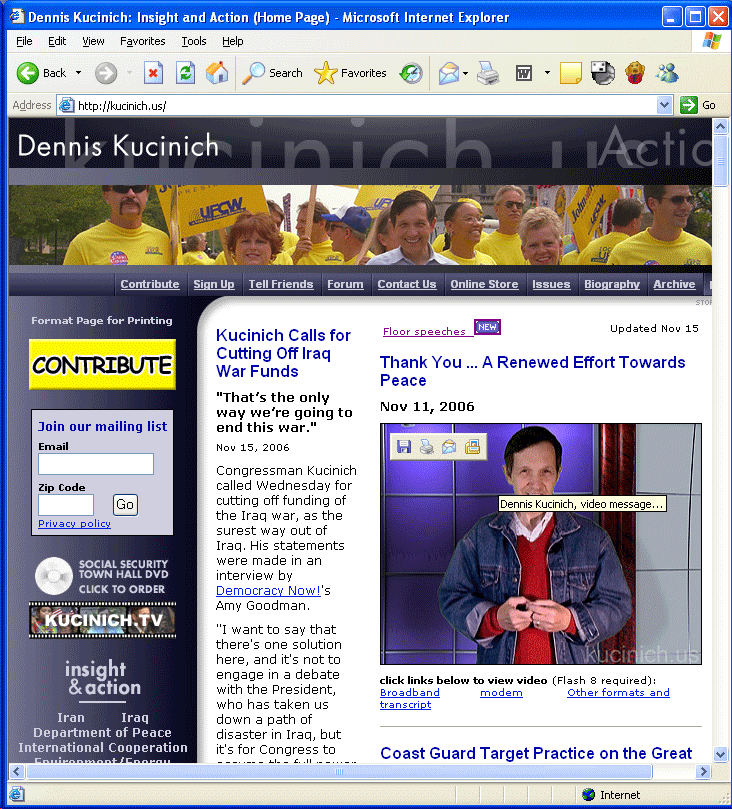Expand the Edit button dropdown arrow
Image resolution: width=732 pixels, height=809 pixels.
[547, 73]
